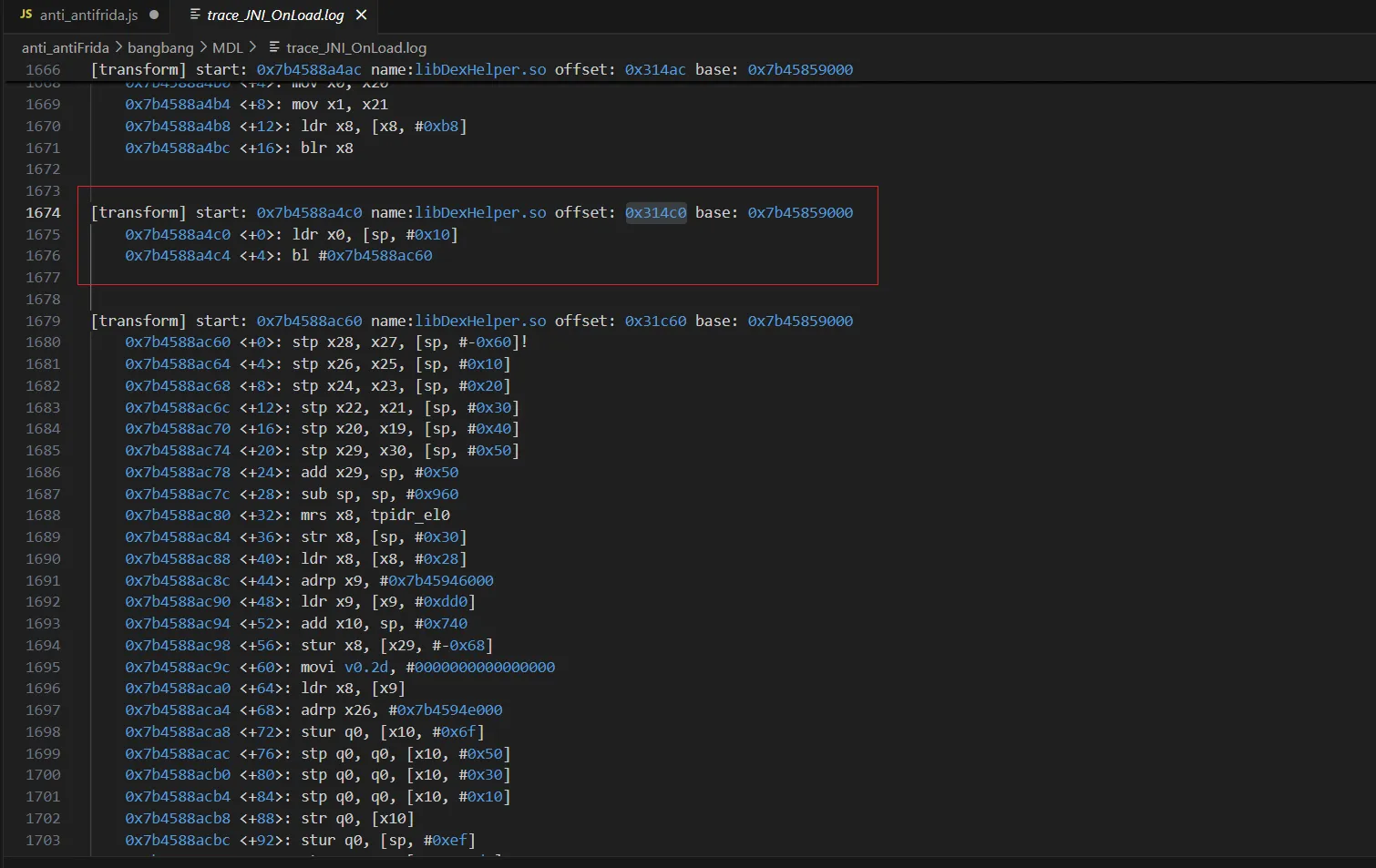Click libDexHelper.so name on line 1679
Viewport: 1376px width, 868px height.
[x=481, y=321]
